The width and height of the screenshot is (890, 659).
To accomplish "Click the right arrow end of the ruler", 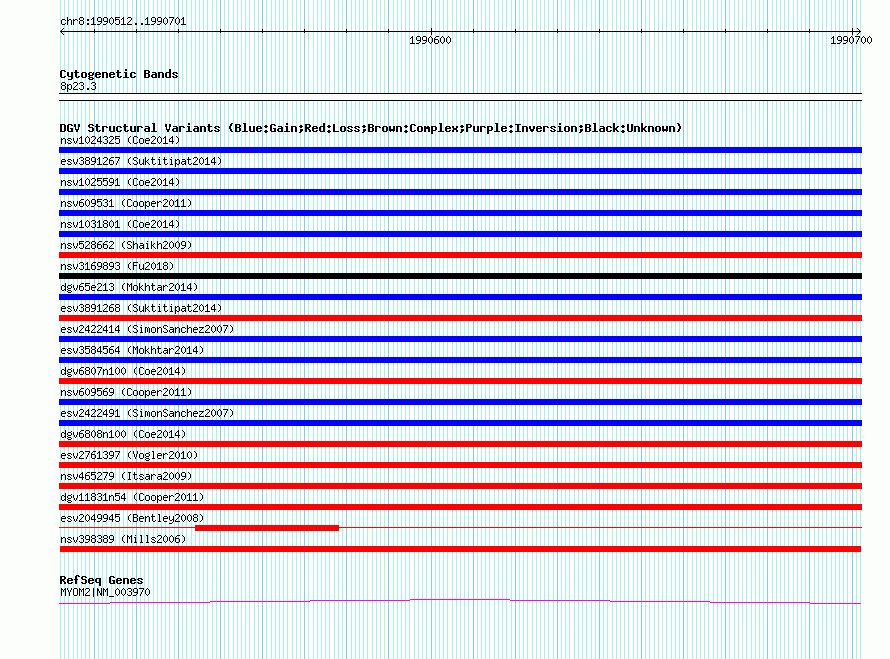I will tap(858, 31).
